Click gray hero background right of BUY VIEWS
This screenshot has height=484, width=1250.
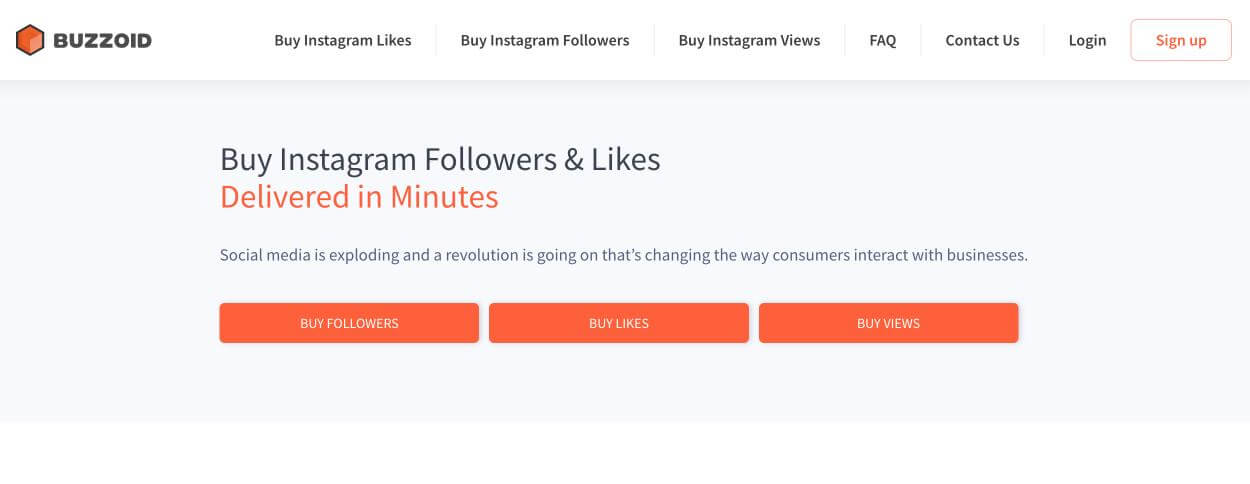(1130, 323)
